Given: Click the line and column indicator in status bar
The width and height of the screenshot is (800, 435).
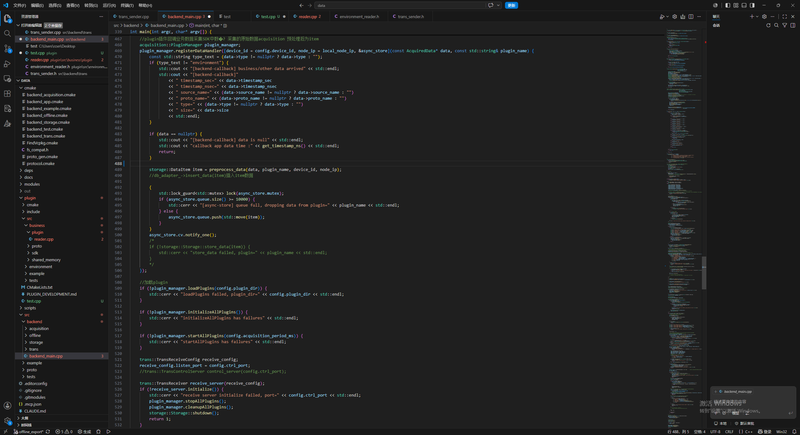Looking at the screenshot, I should coord(677,431).
